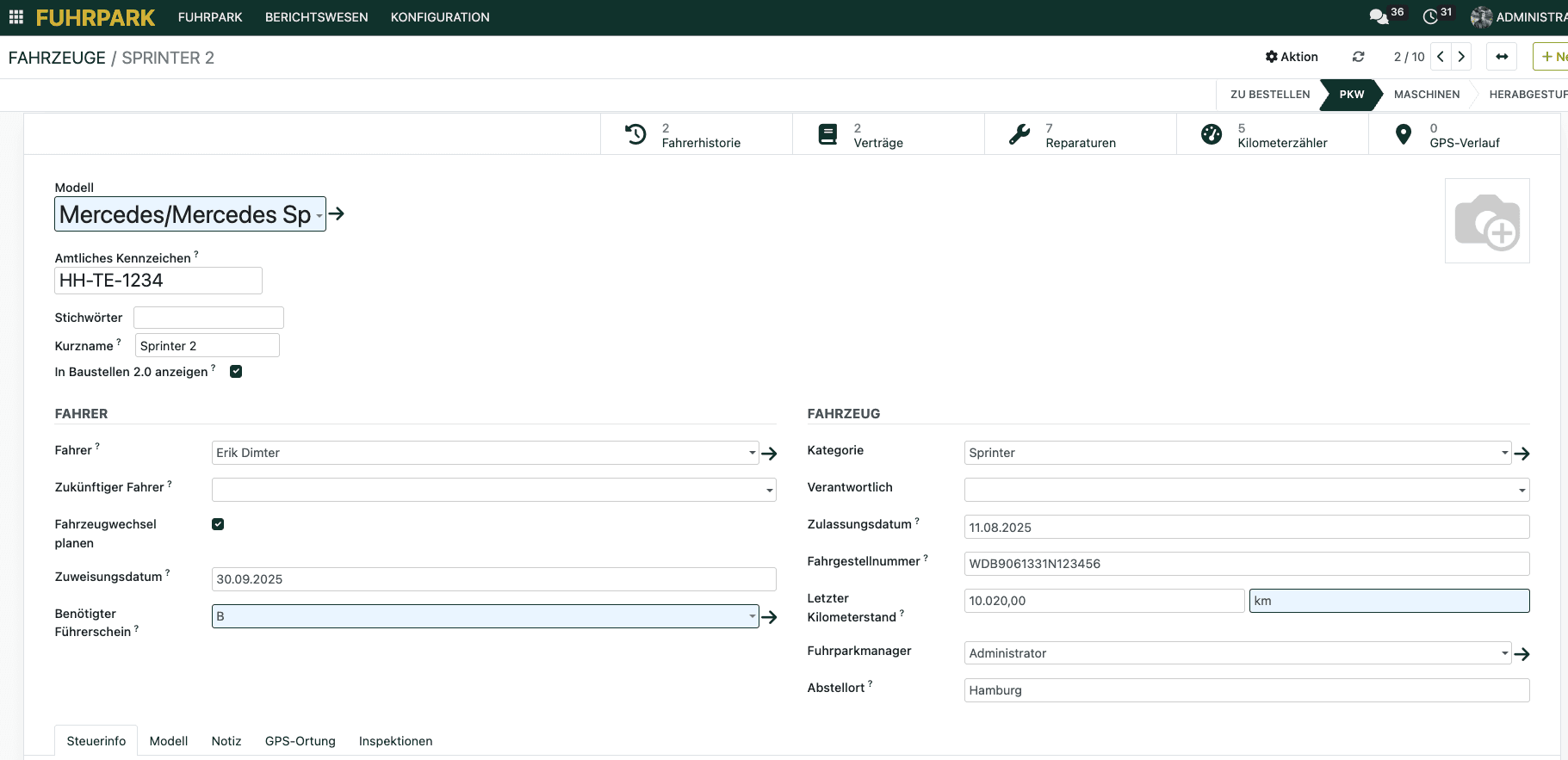This screenshot has height=760, width=1568.
Task: Uncheck In Baustellen 2.0 anzeigen checkbox
Action: pyautogui.click(x=236, y=372)
